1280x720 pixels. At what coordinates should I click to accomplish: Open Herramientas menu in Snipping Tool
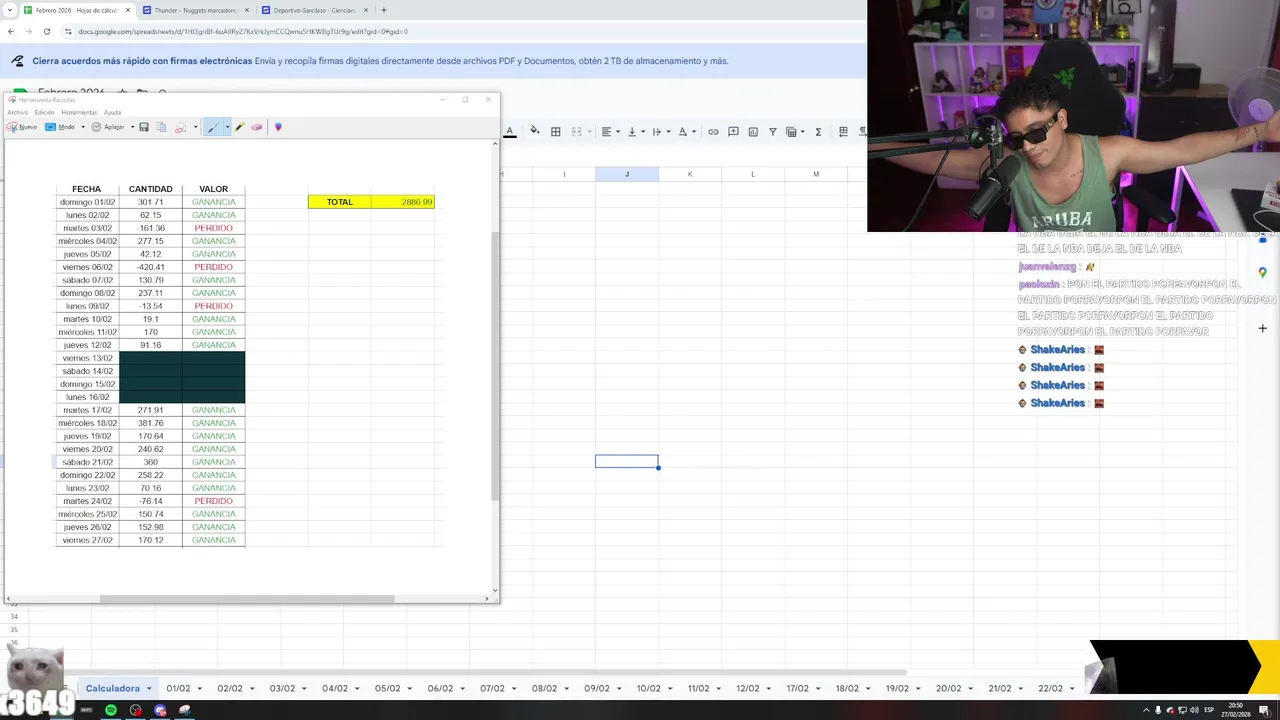[x=79, y=112]
